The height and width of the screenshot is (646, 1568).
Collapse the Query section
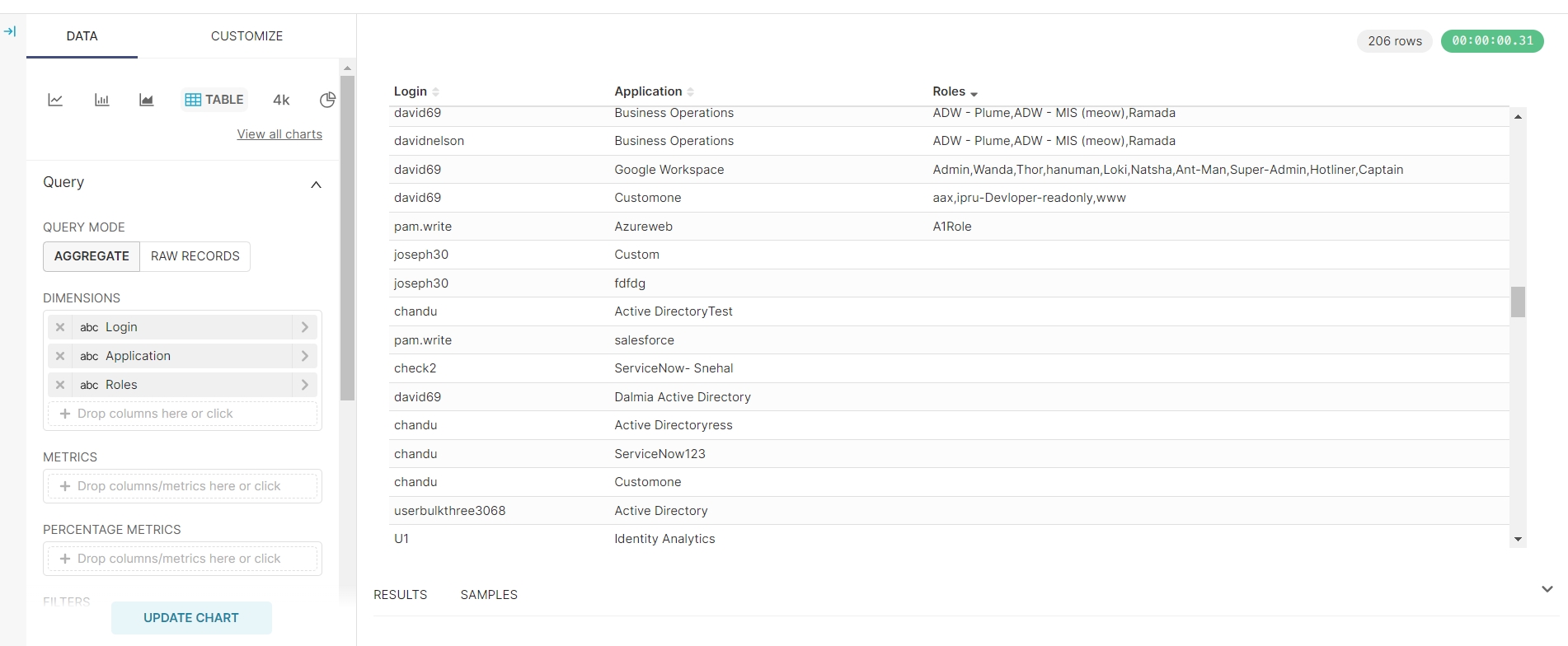(x=316, y=185)
